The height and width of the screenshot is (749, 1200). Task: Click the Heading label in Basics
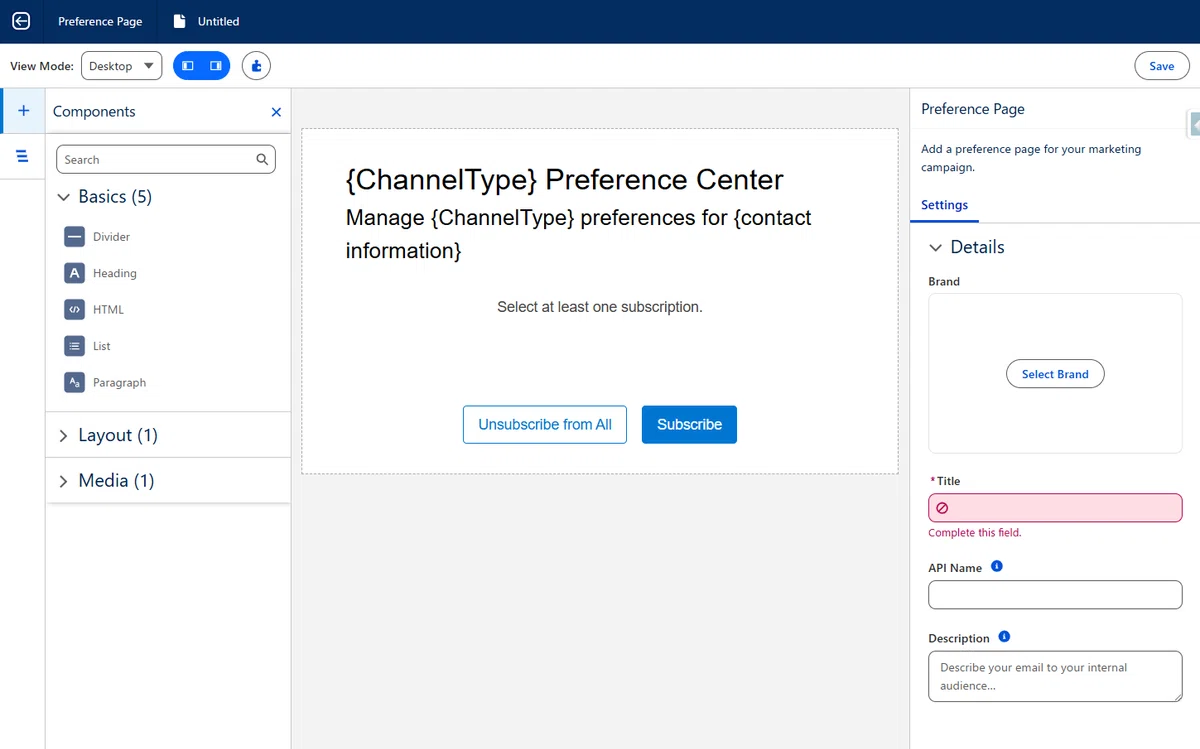coord(115,273)
